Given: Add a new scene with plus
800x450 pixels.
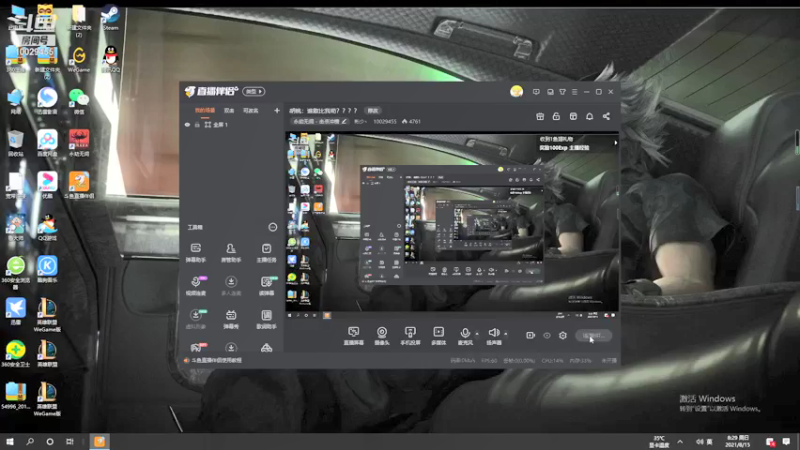Looking at the screenshot, I should tap(277, 110).
